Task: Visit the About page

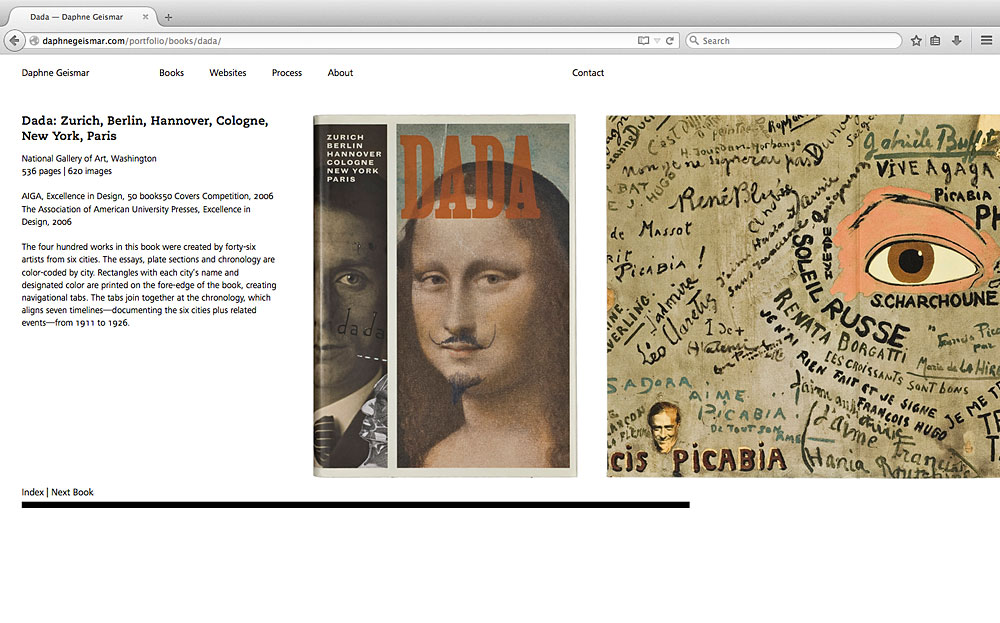Action: click(x=340, y=73)
